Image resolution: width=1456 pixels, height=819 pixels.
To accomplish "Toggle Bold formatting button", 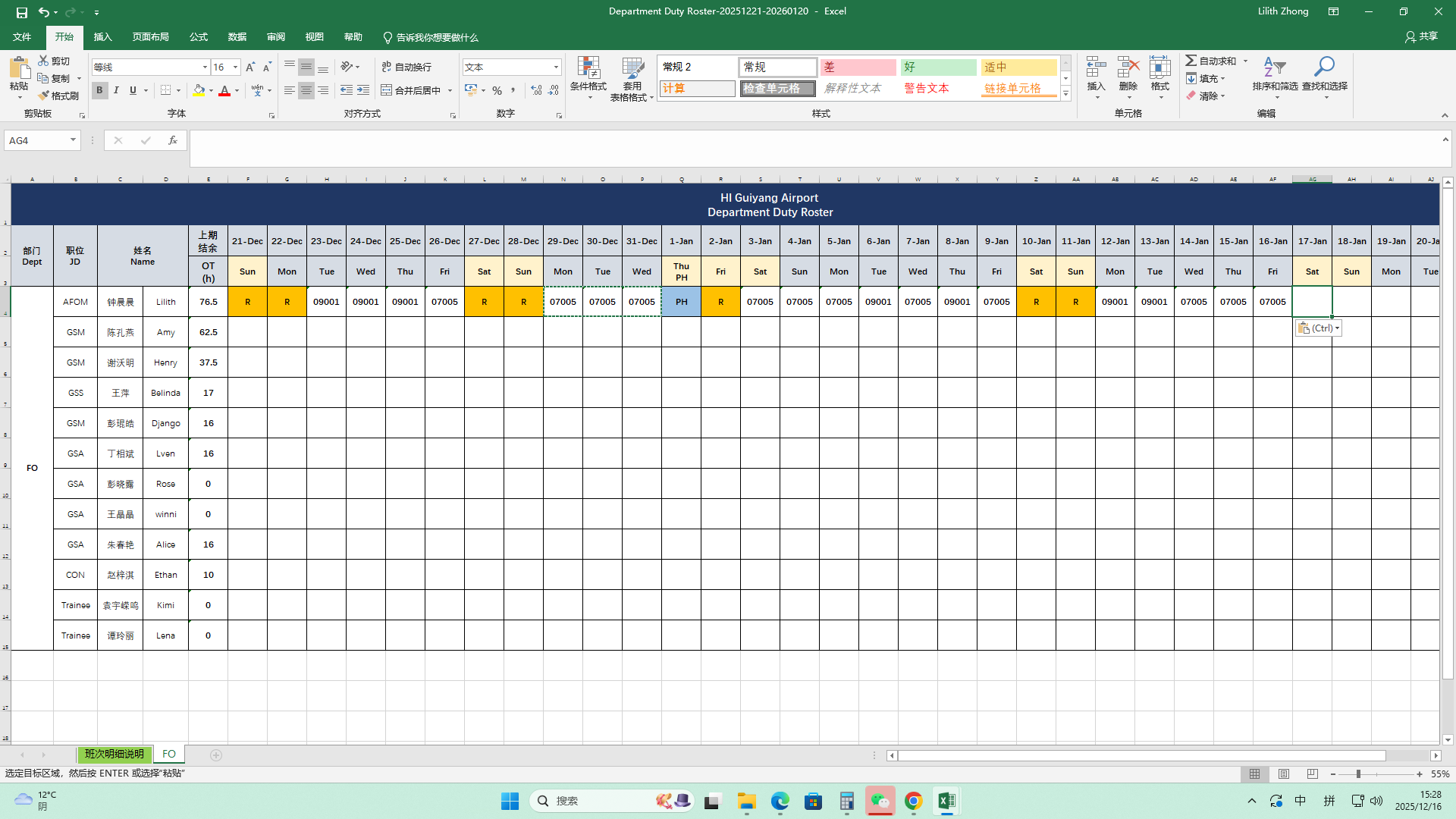I will click(x=99, y=90).
